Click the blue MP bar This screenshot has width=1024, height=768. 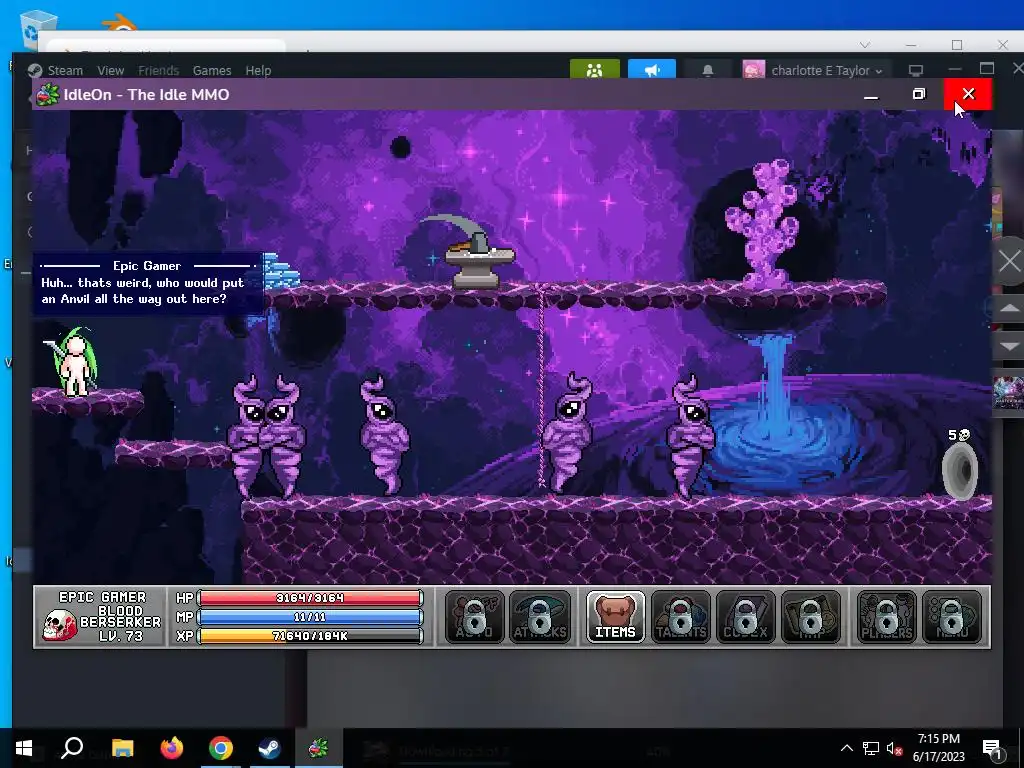click(310, 616)
